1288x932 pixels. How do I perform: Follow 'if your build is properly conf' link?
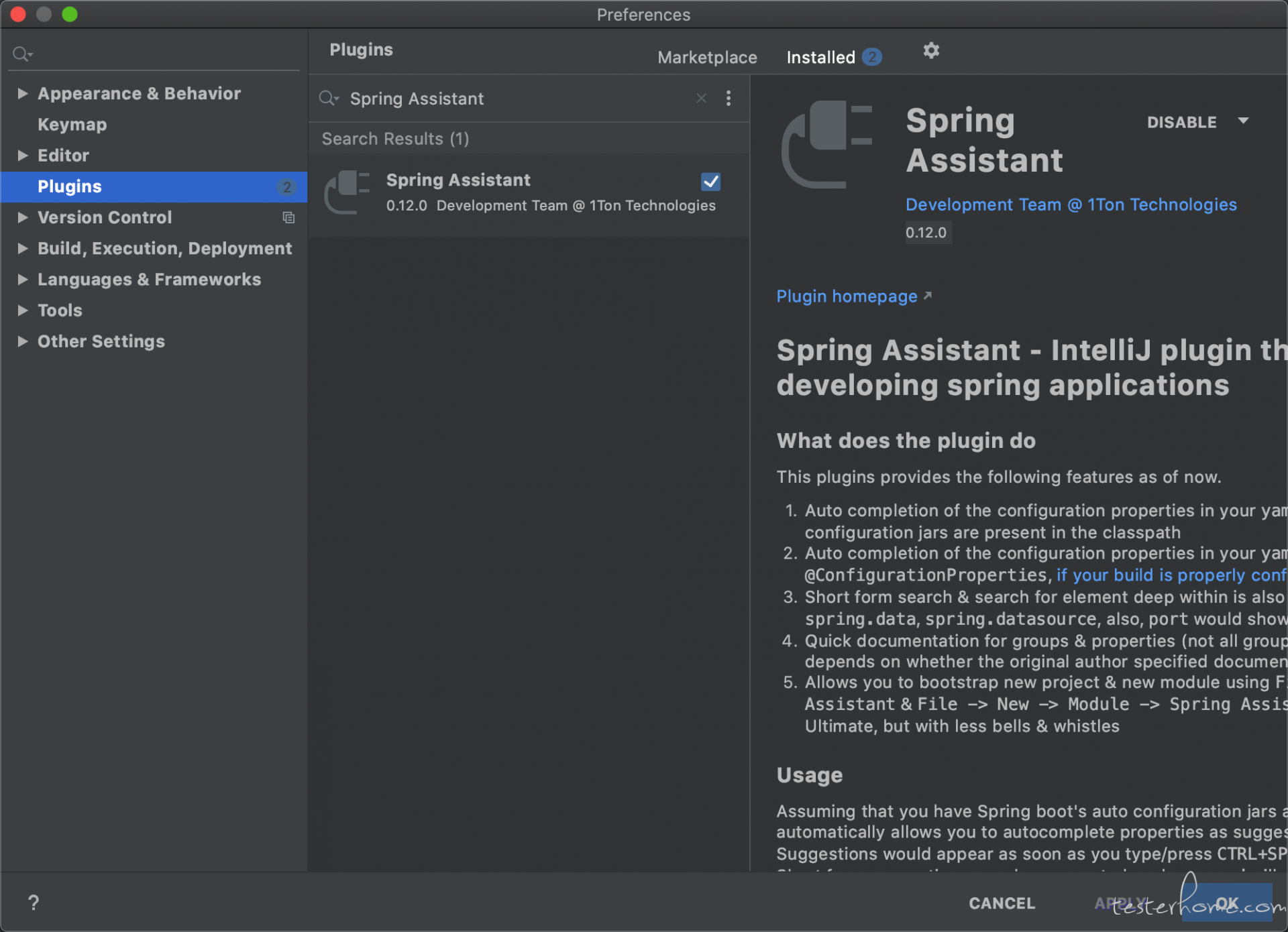point(1171,575)
